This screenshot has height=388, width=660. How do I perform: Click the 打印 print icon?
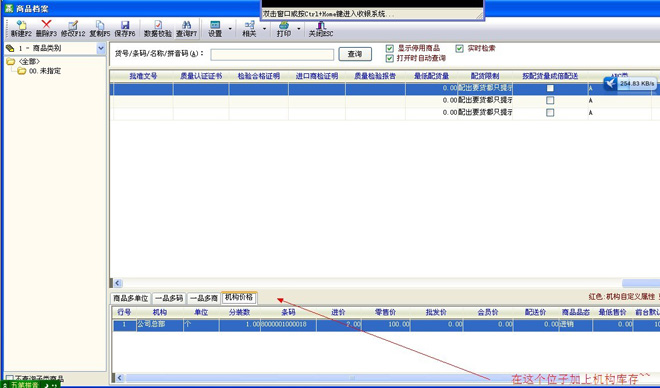[x=284, y=25]
